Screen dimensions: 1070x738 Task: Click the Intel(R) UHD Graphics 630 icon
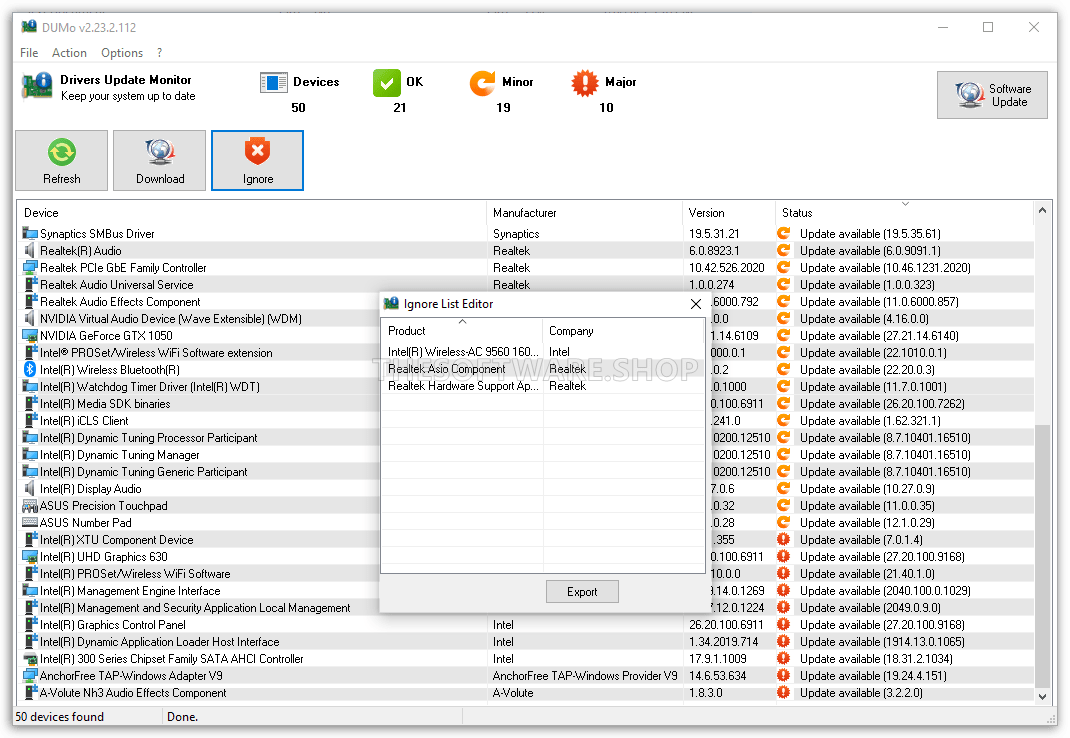point(30,556)
